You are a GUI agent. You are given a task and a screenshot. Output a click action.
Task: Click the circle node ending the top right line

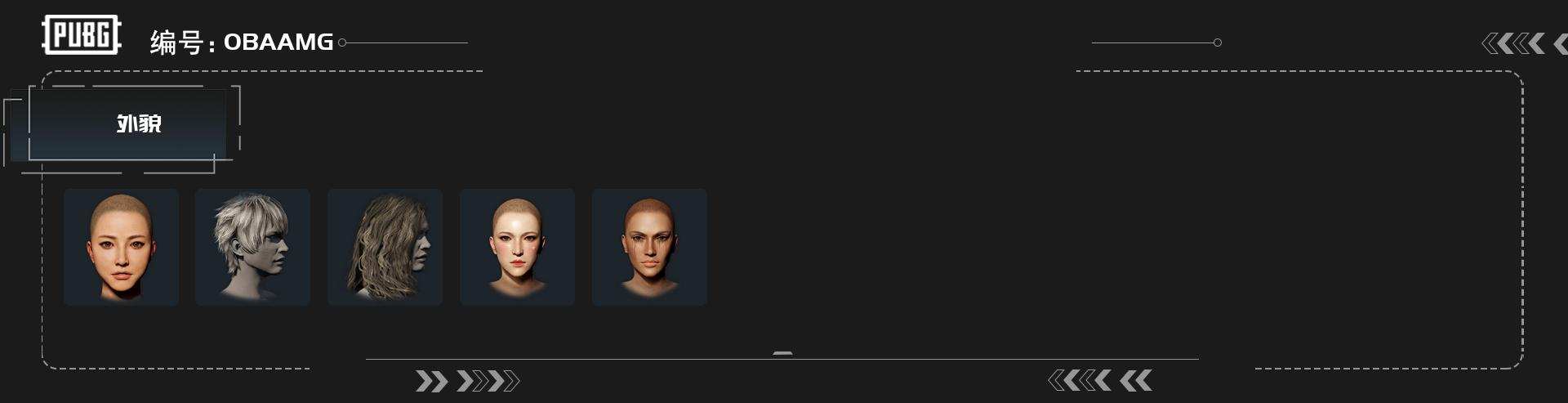[x=1217, y=43]
